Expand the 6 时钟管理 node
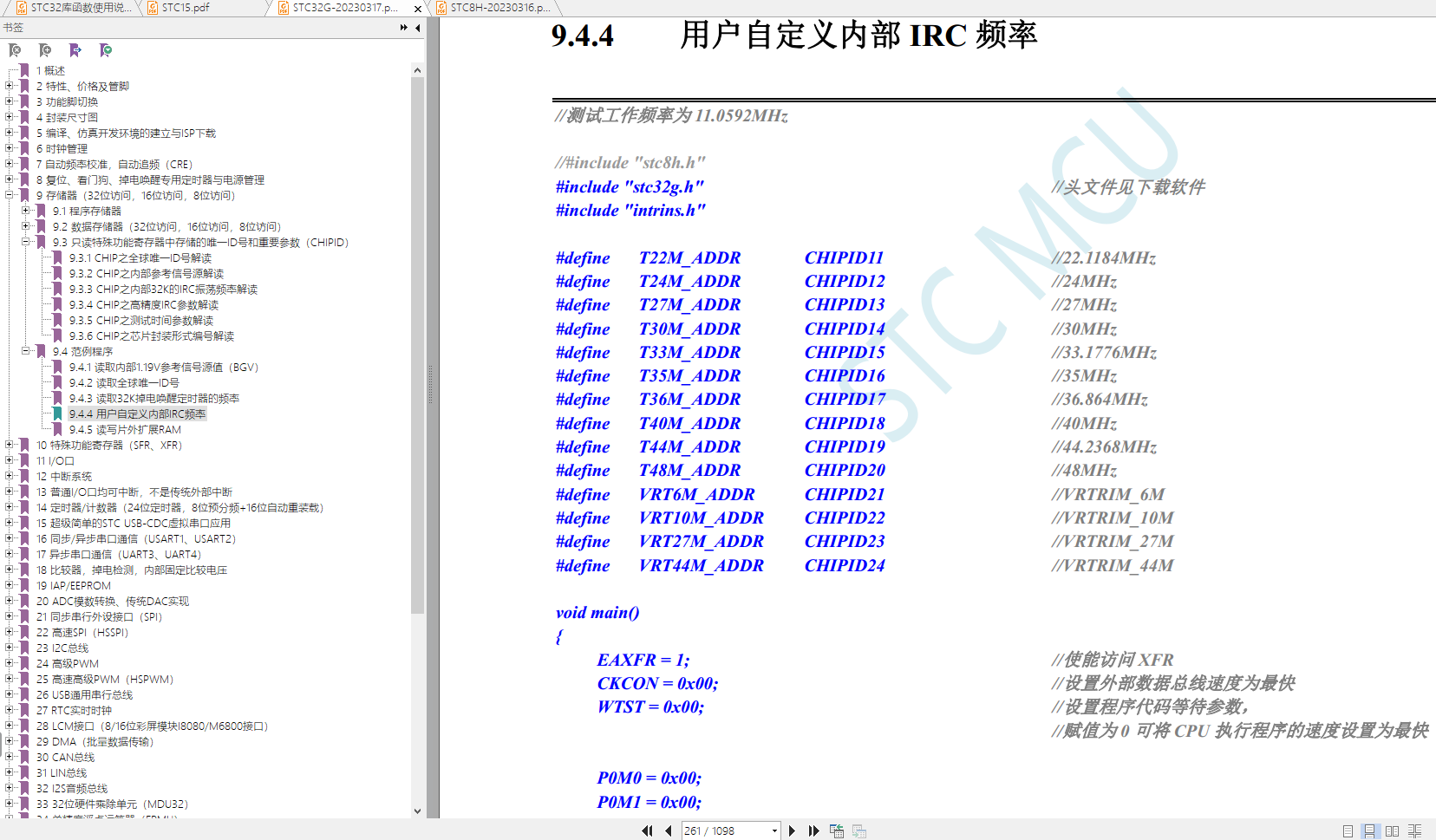 tap(10, 148)
